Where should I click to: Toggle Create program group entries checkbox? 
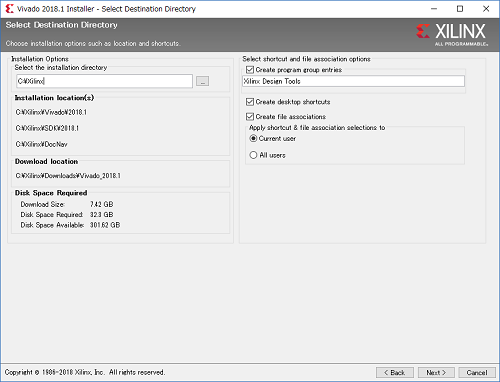[250, 70]
